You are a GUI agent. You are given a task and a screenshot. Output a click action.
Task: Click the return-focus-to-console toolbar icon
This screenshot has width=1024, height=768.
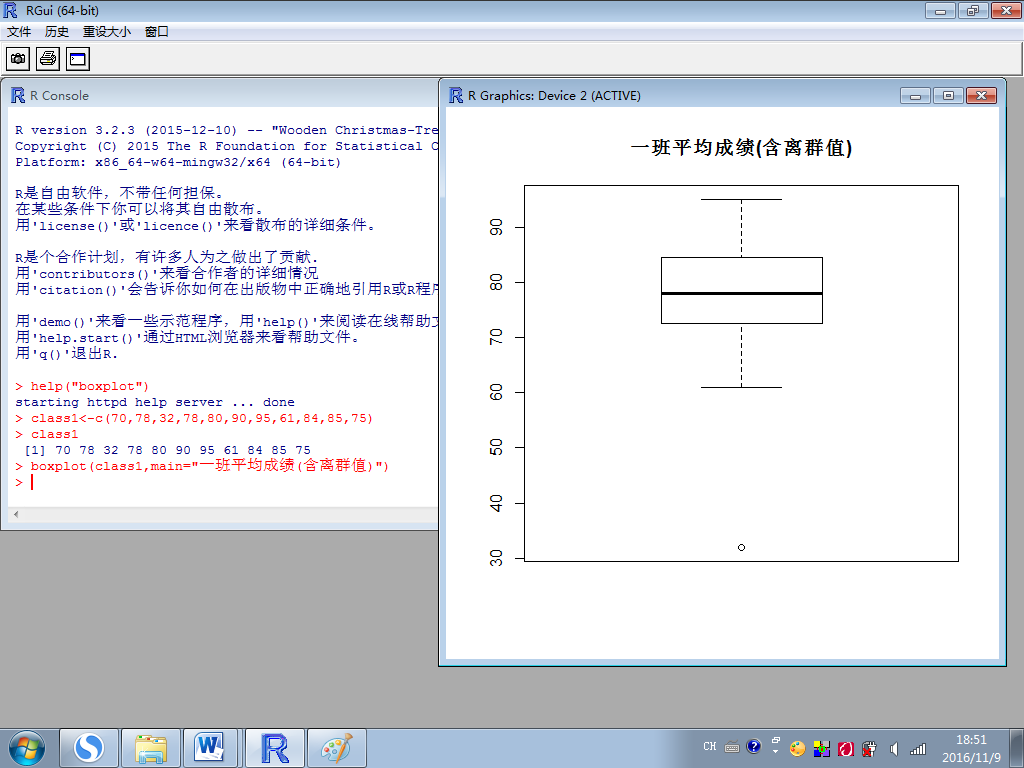coord(78,59)
